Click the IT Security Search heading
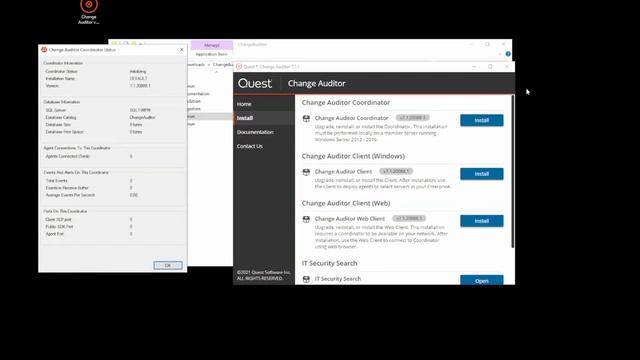The image size is (640, 360). click(x=329, y=263)
